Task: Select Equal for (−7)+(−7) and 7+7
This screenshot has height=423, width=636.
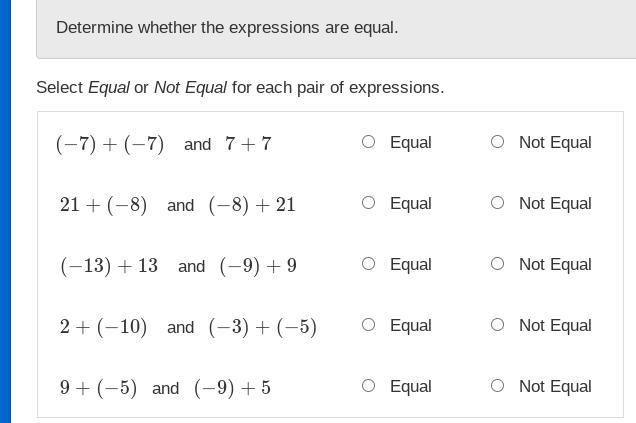Action: (368, 142)
